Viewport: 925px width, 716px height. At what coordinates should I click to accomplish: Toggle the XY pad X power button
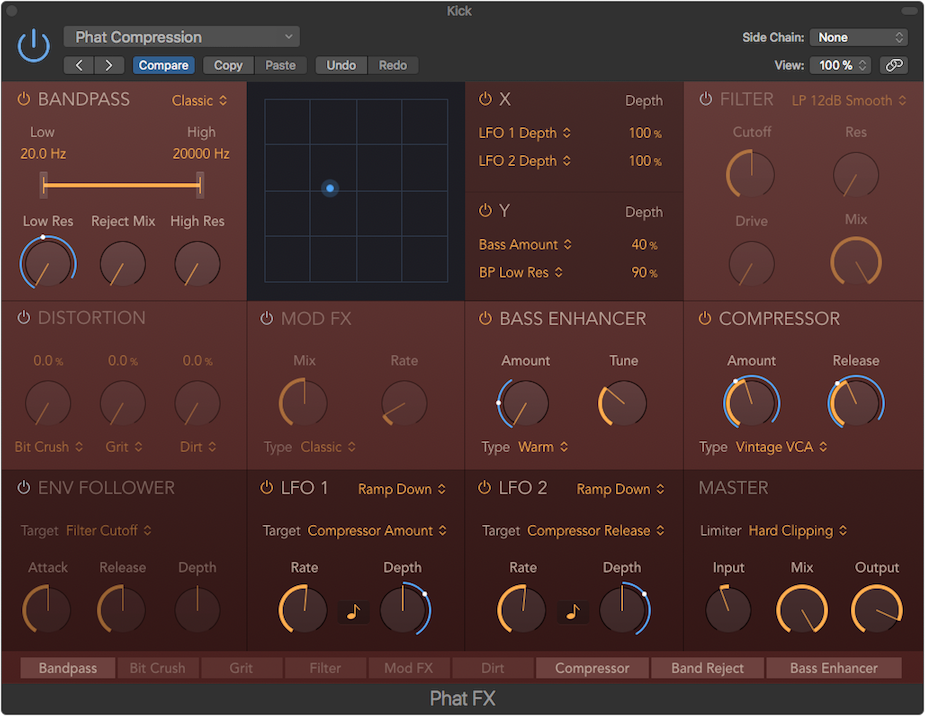coord(485,99)
